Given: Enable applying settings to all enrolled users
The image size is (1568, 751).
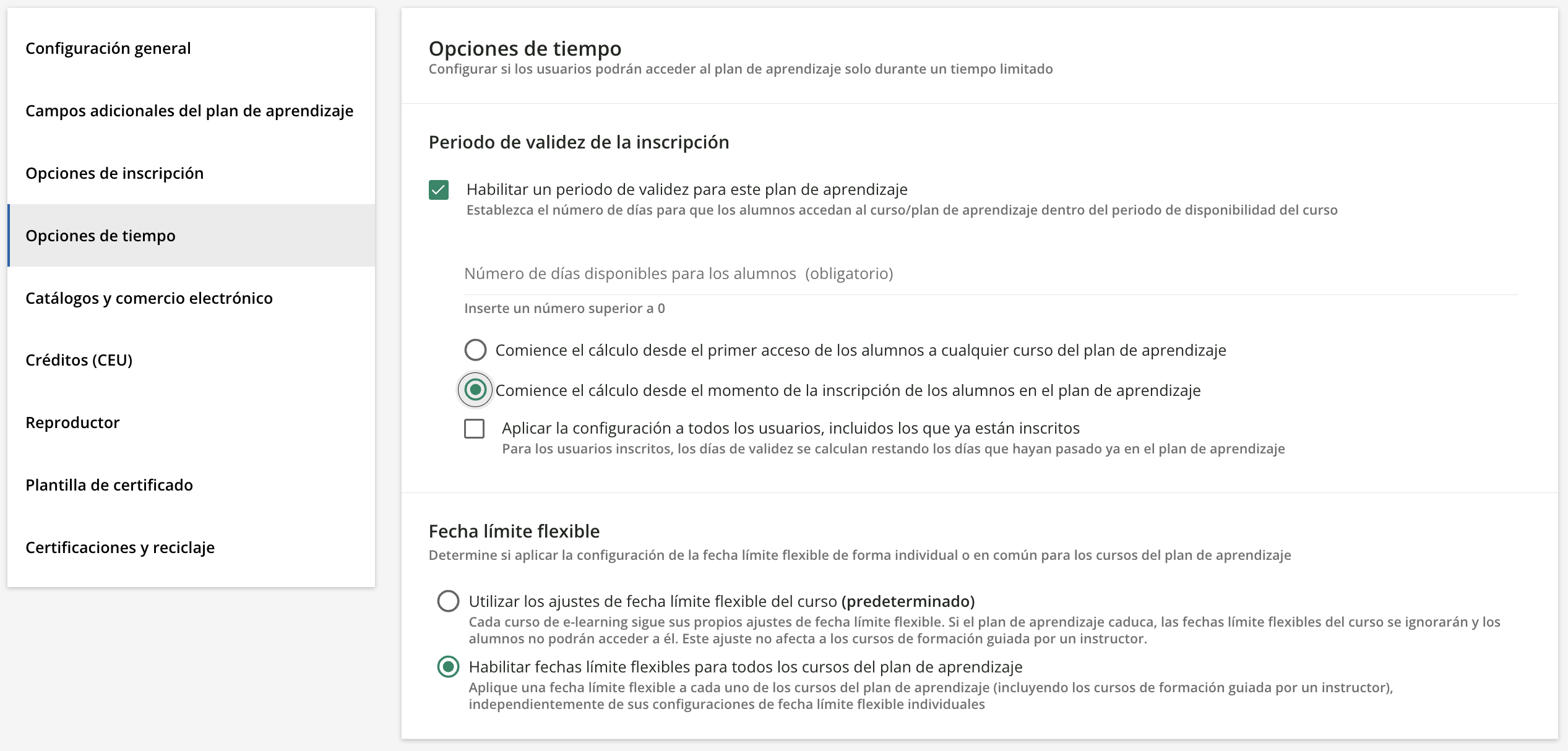Looking at the screenshot, I should [x=475, y=428].
